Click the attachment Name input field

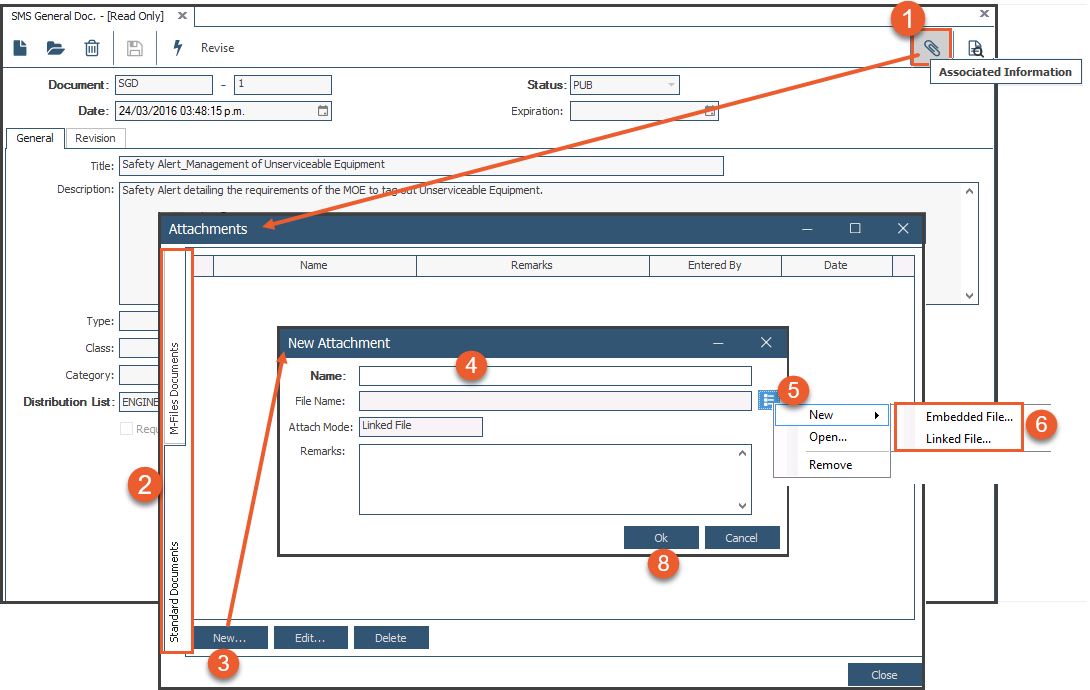[x=555, y=376]
